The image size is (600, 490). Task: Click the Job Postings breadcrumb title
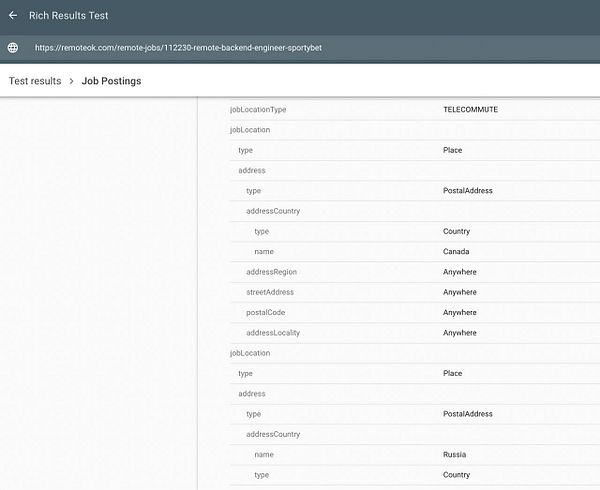click(x=111, y=81)
